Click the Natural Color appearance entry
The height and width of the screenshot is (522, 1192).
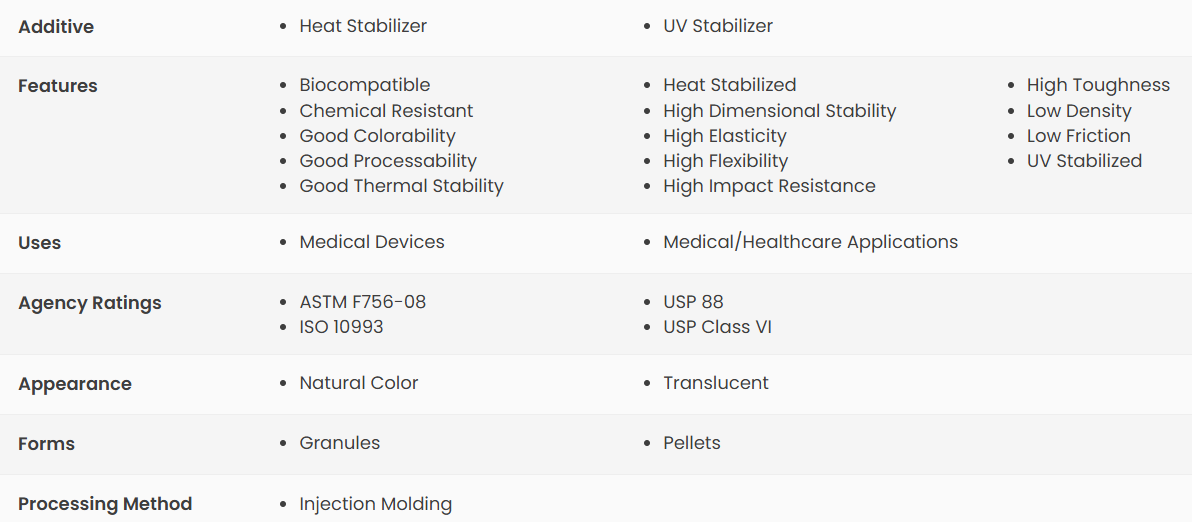click(x=359, y=383)
